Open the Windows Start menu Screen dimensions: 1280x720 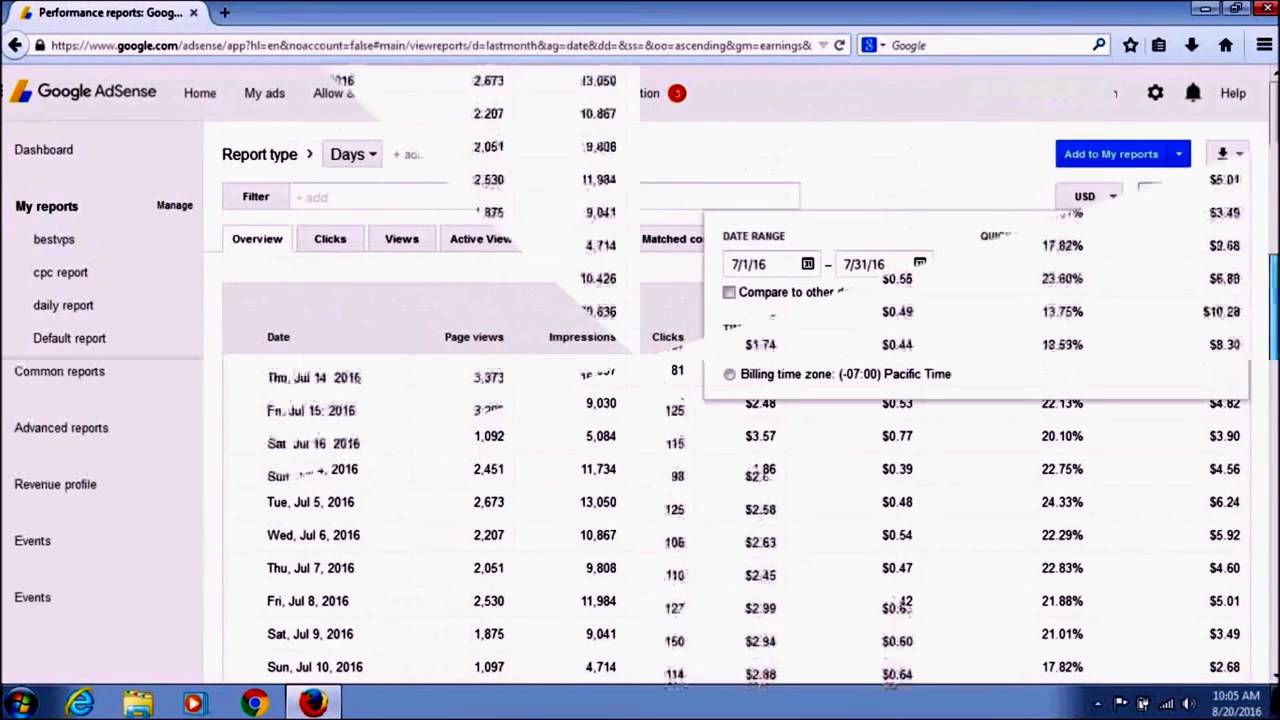pos(21,703)
